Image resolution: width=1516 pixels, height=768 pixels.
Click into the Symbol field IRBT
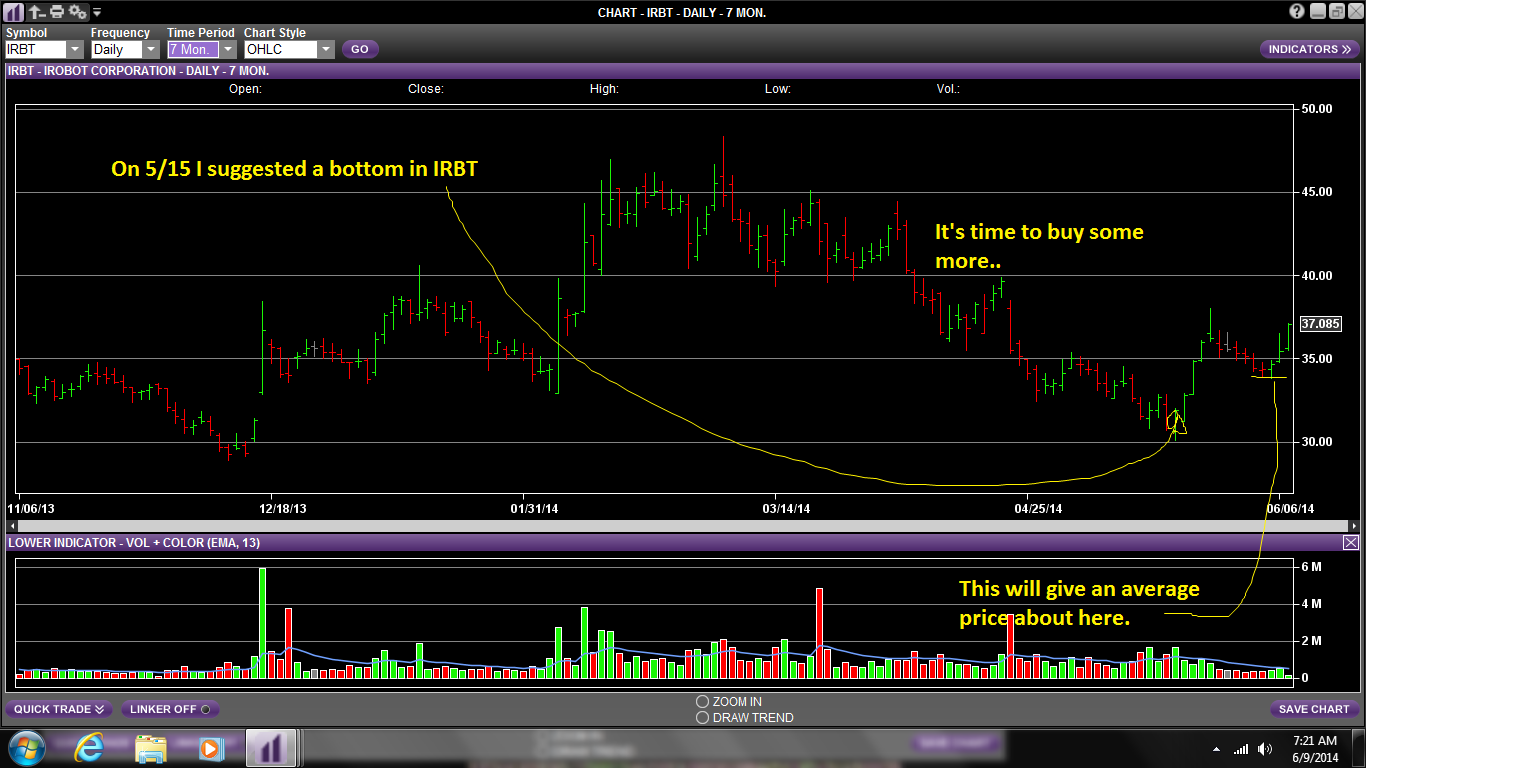point(35,49)
